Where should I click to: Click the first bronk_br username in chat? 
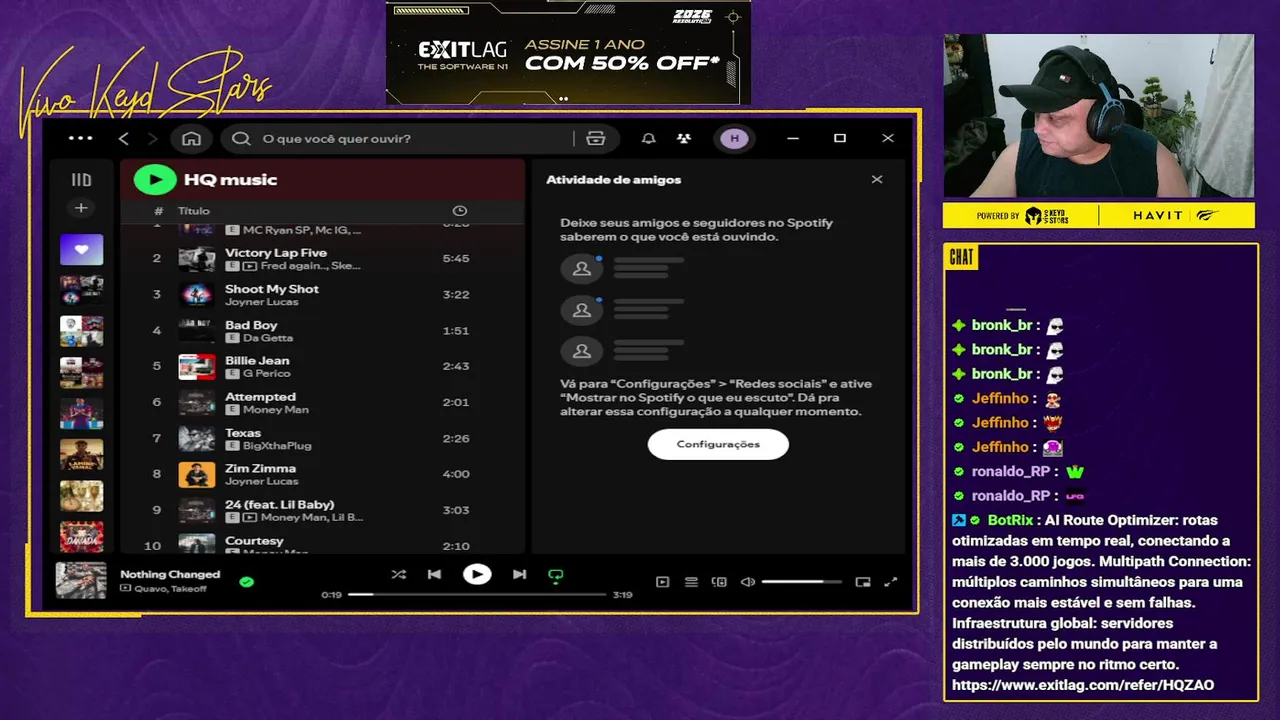(1002, 325)
